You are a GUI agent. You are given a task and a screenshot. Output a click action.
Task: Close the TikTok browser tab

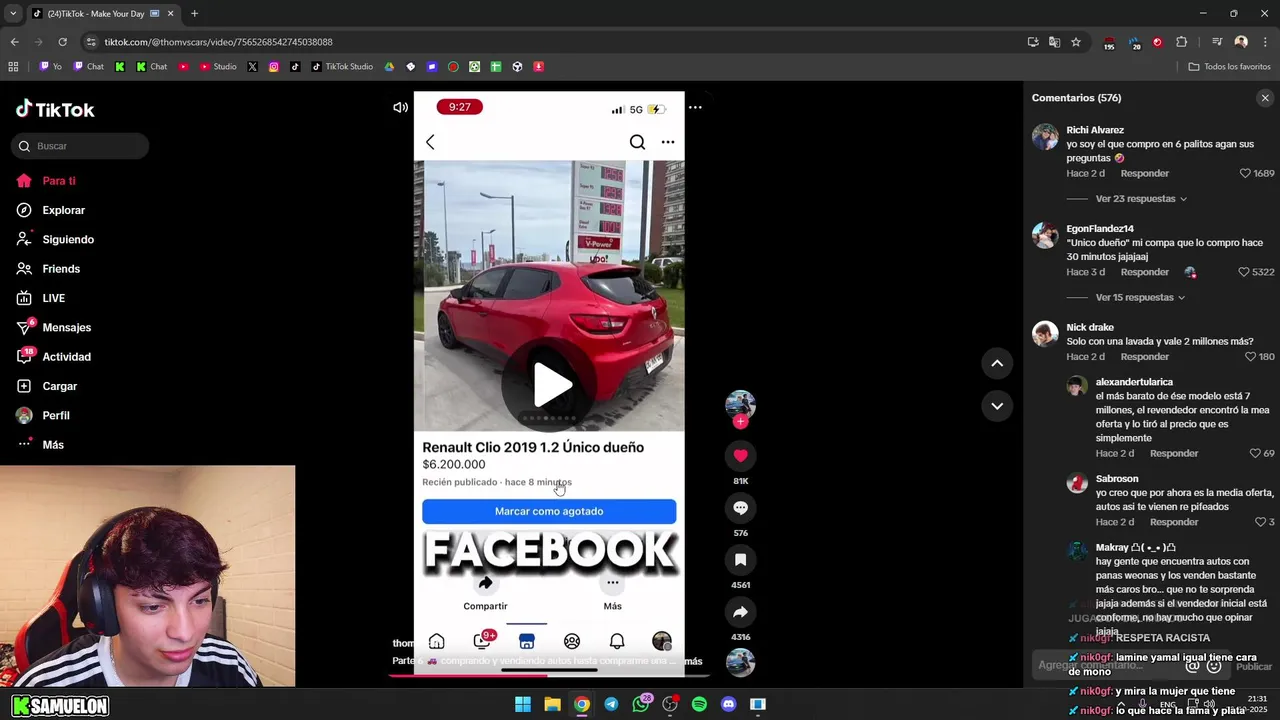click(170, 13)
